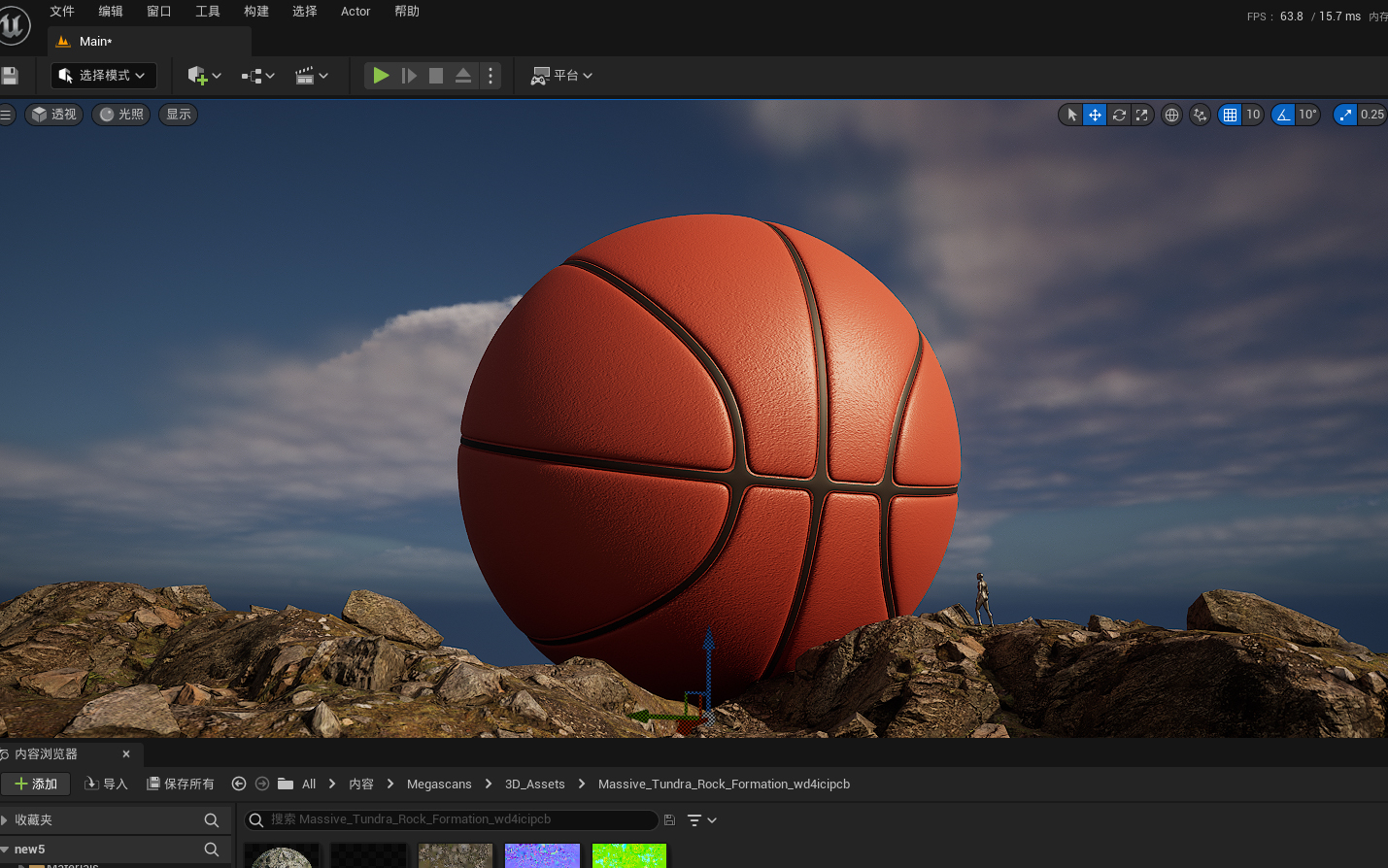Open the 透视 perspective view dropdown

coord(53,115)
